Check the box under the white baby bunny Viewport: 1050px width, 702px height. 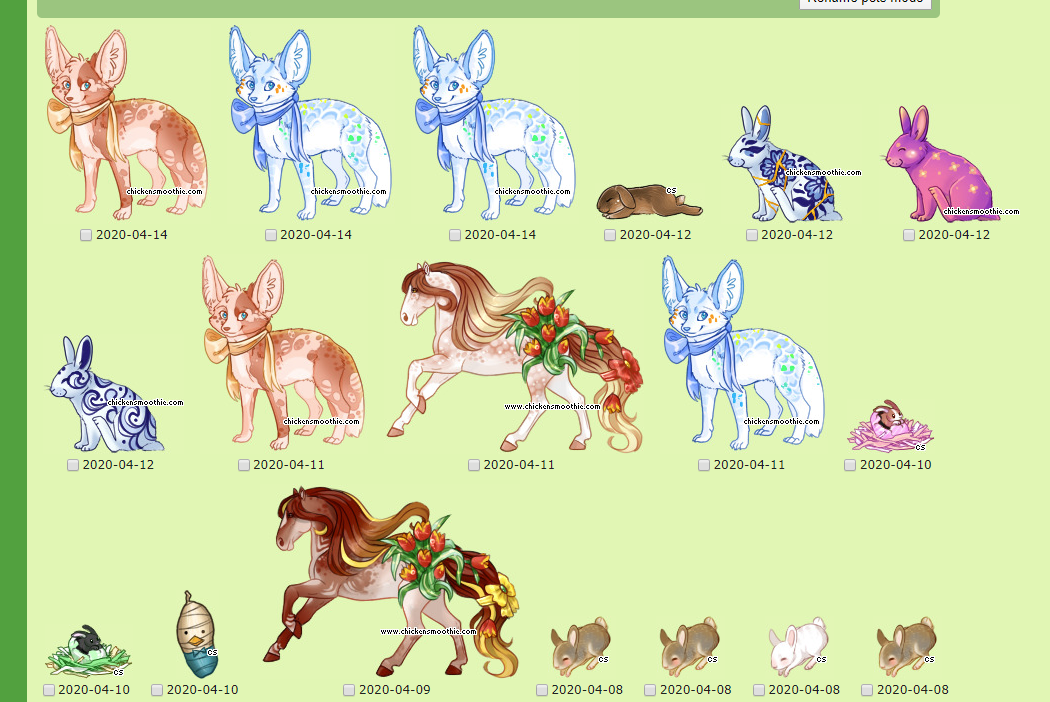[759, 690]
